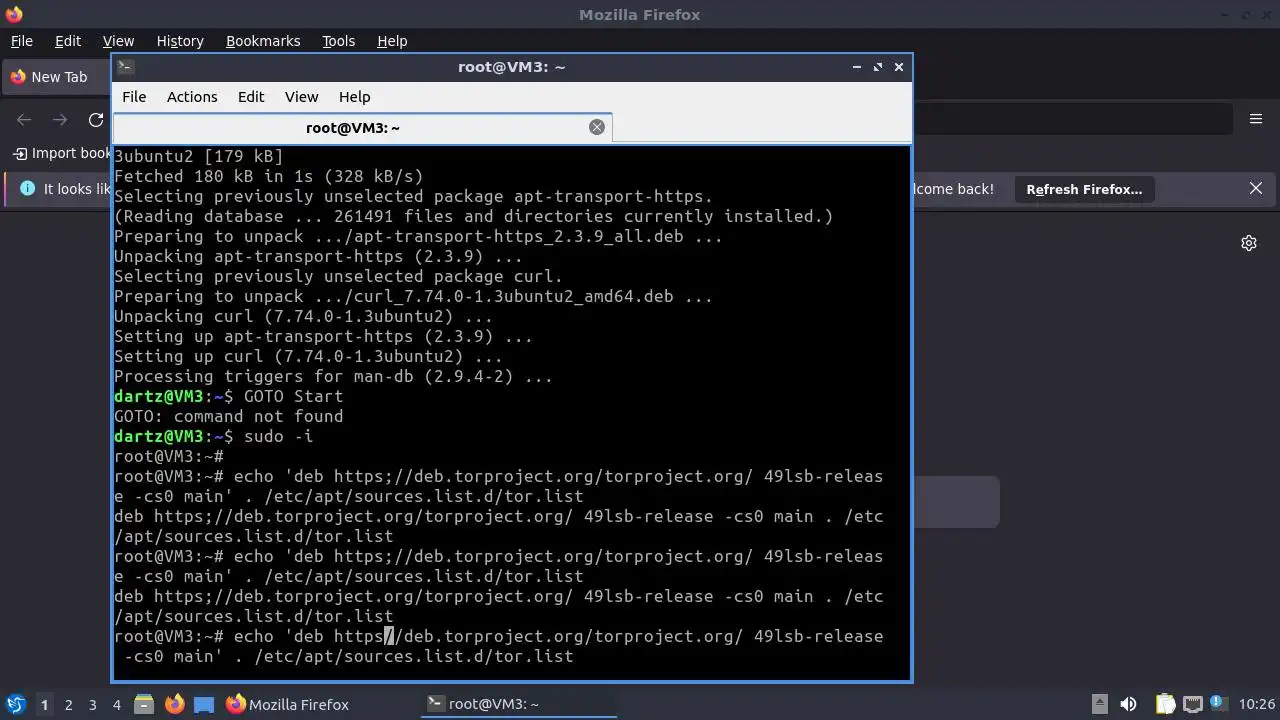Open the terminal Actions menu
Image resolution: width=1280 pixels, height=720 pixels.
click(x=192, y=97)
